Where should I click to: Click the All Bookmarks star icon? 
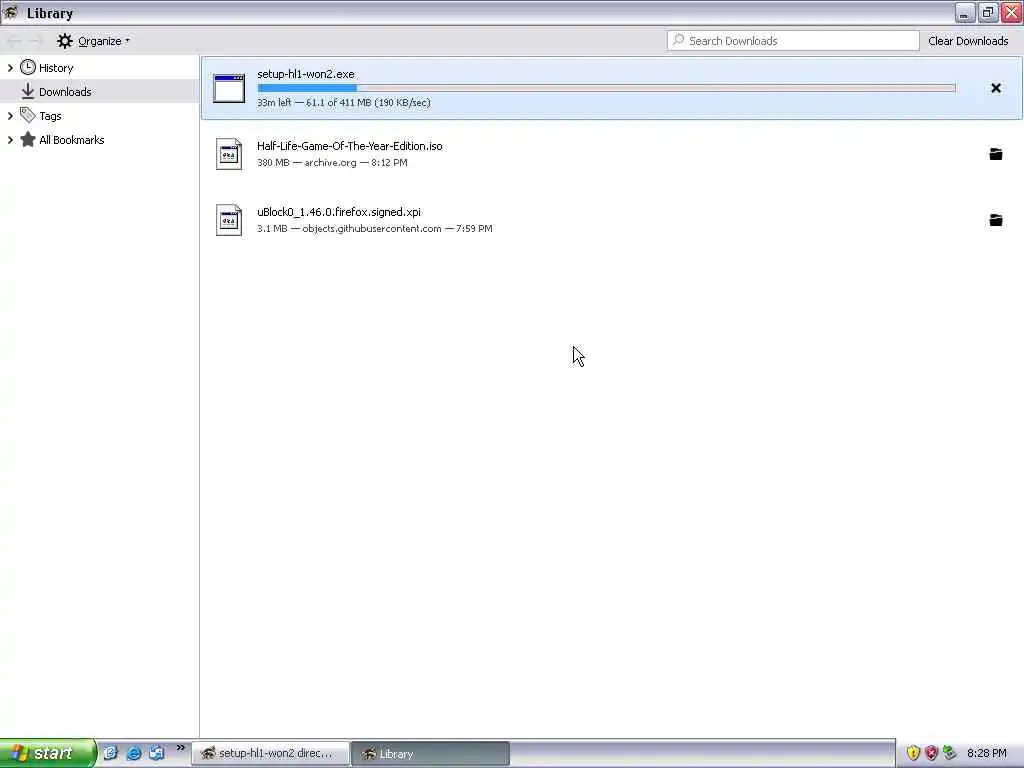pyautogui.click(x=27, y=139)
